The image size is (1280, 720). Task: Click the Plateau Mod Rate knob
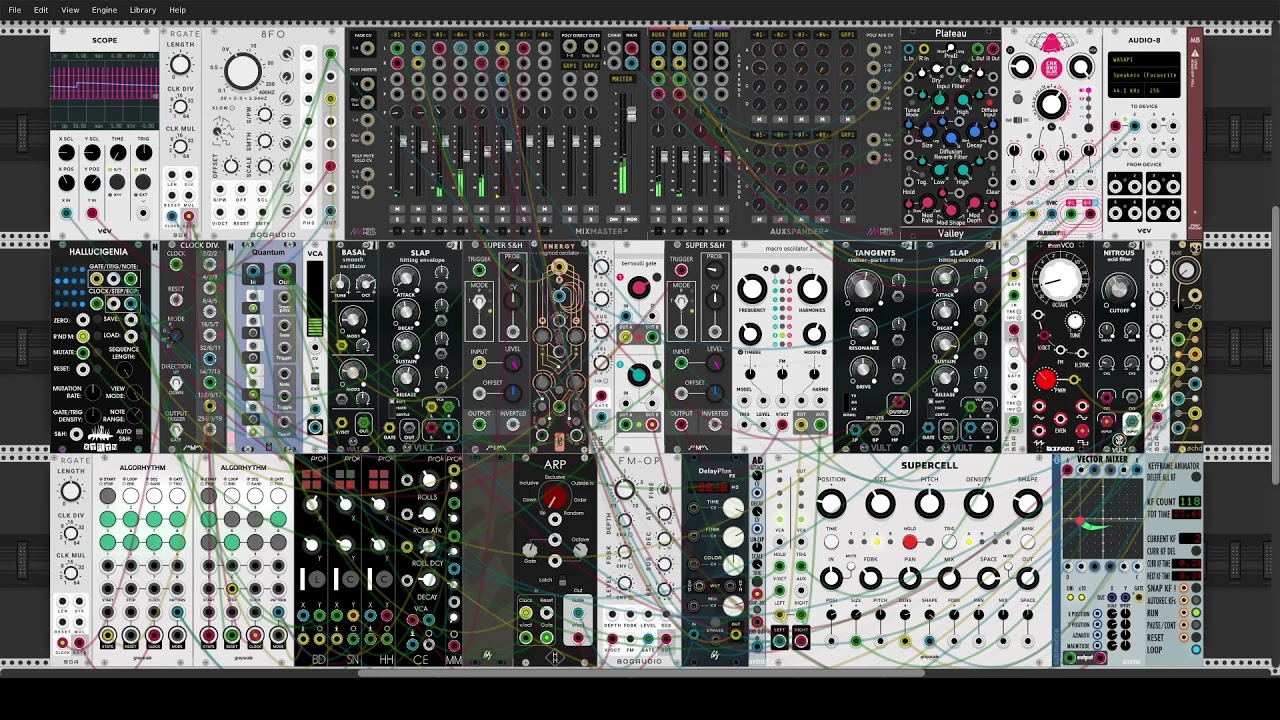coord(928,202)
